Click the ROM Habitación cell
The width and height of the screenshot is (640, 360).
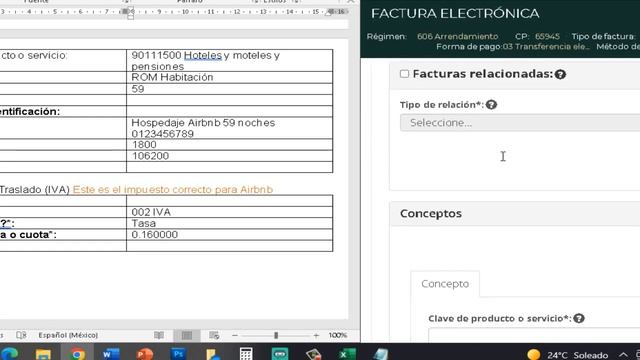pos(230,77)
